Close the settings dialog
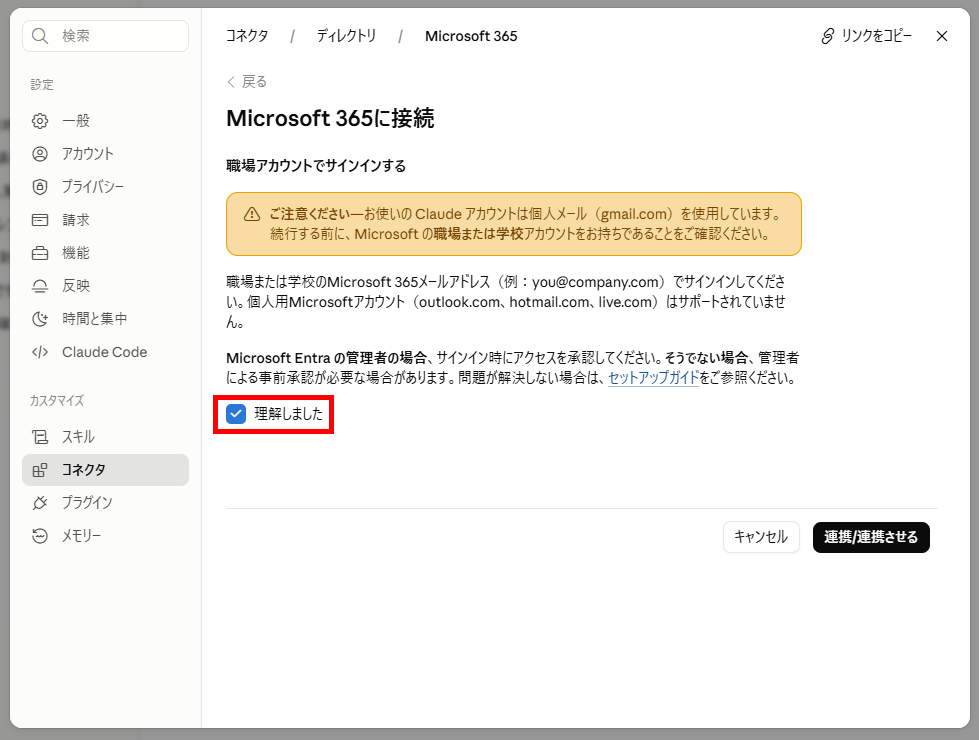Screen dimensions: 979x740 coord(942,36)
